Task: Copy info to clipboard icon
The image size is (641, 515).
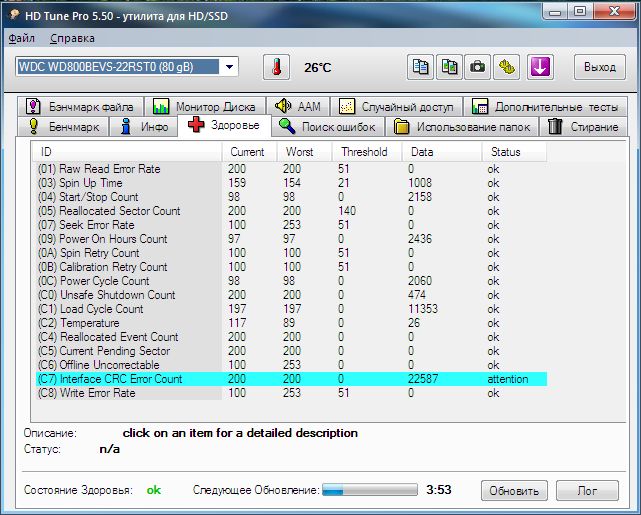Action: pos(420,67)
